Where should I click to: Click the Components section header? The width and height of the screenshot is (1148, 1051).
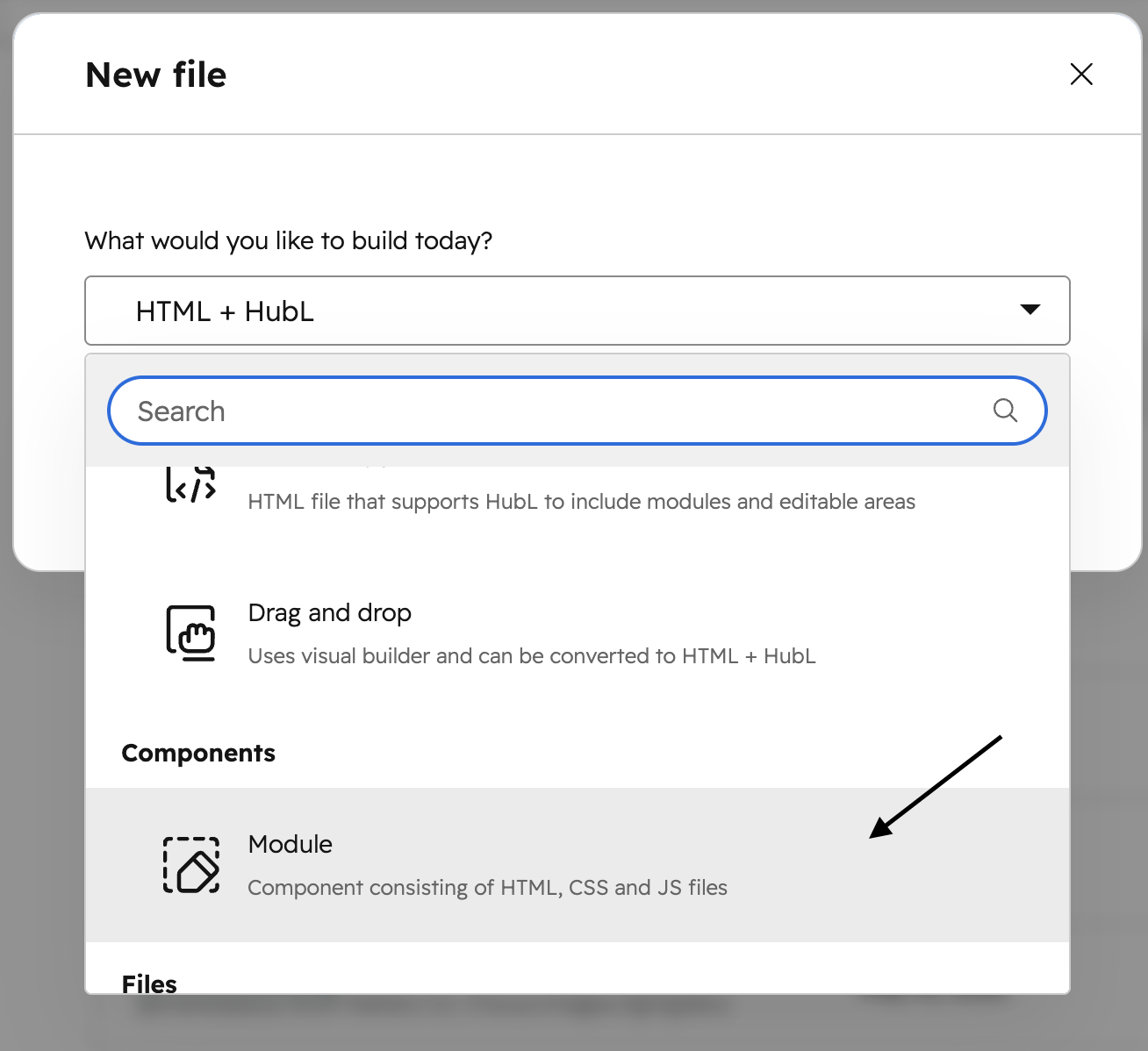(198, 753)
